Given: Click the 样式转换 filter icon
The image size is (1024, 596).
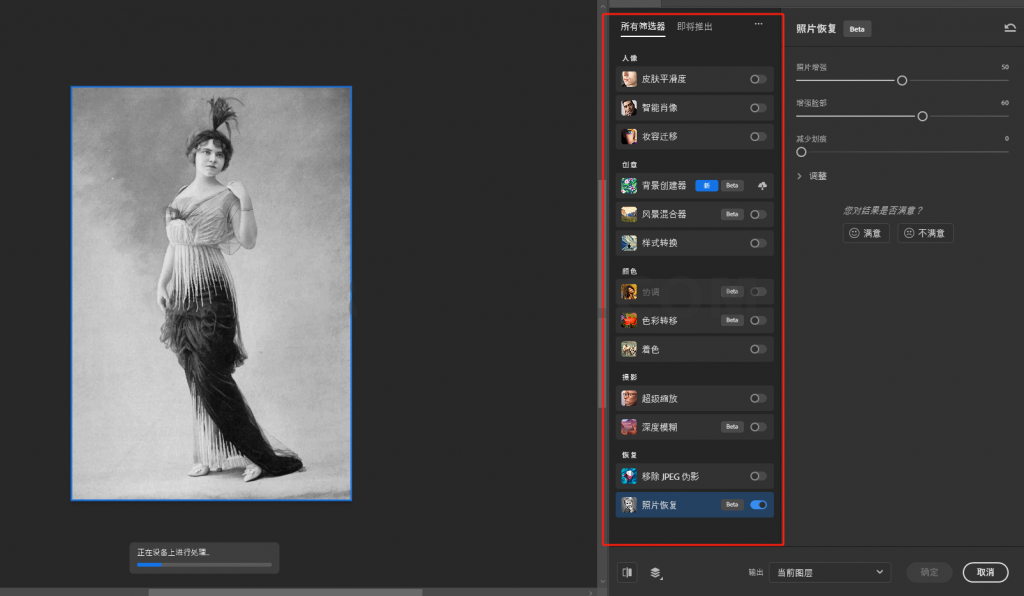Looking at the screenshot, I should (x=629, y=243).
